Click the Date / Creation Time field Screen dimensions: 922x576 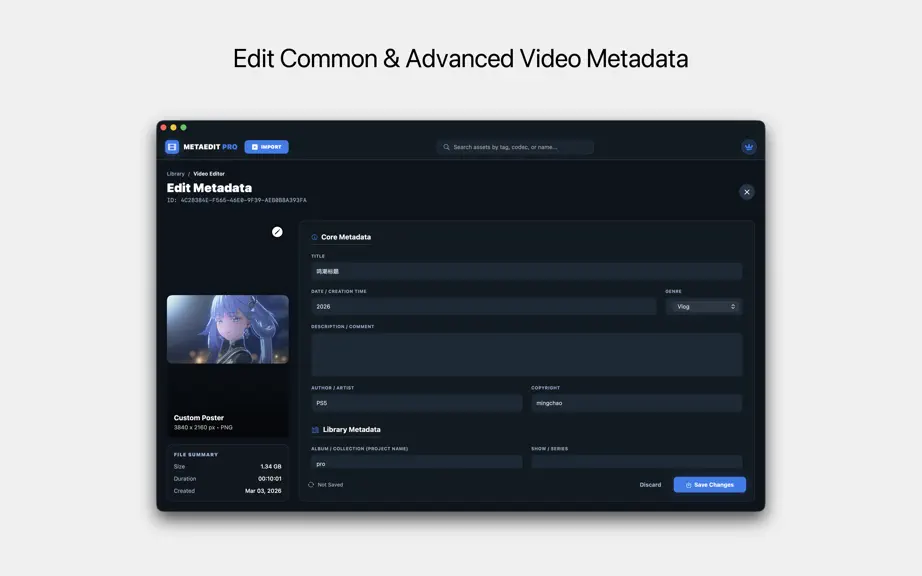[x=483, y=307]
